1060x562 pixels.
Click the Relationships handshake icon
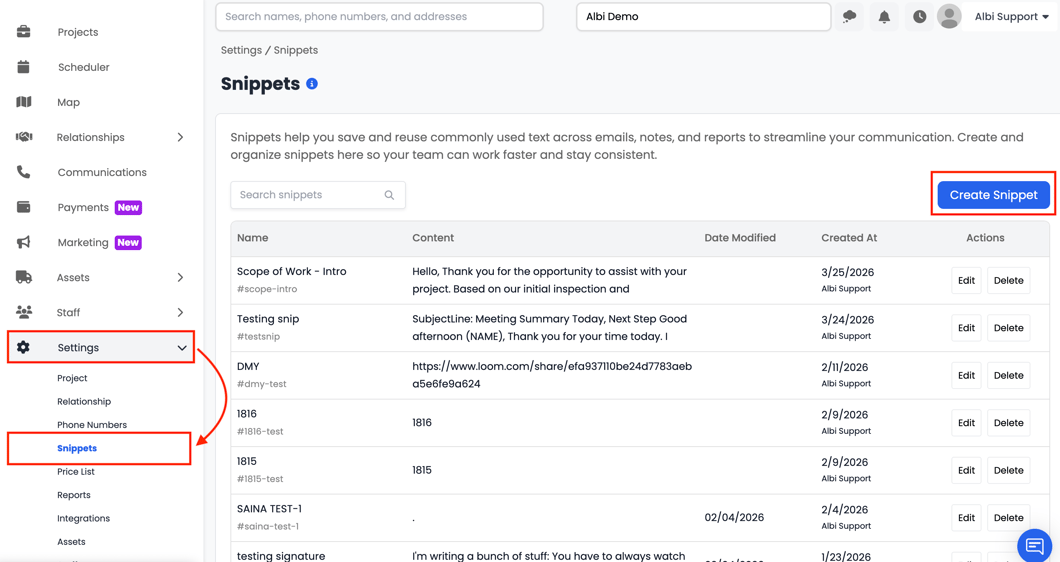pos(24,137)
